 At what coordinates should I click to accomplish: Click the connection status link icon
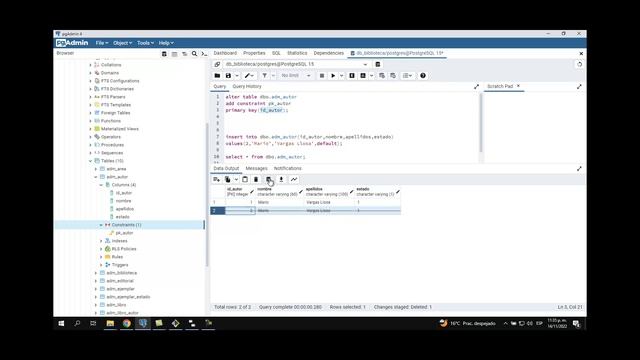pyautogui.click(x=217, y=64)
